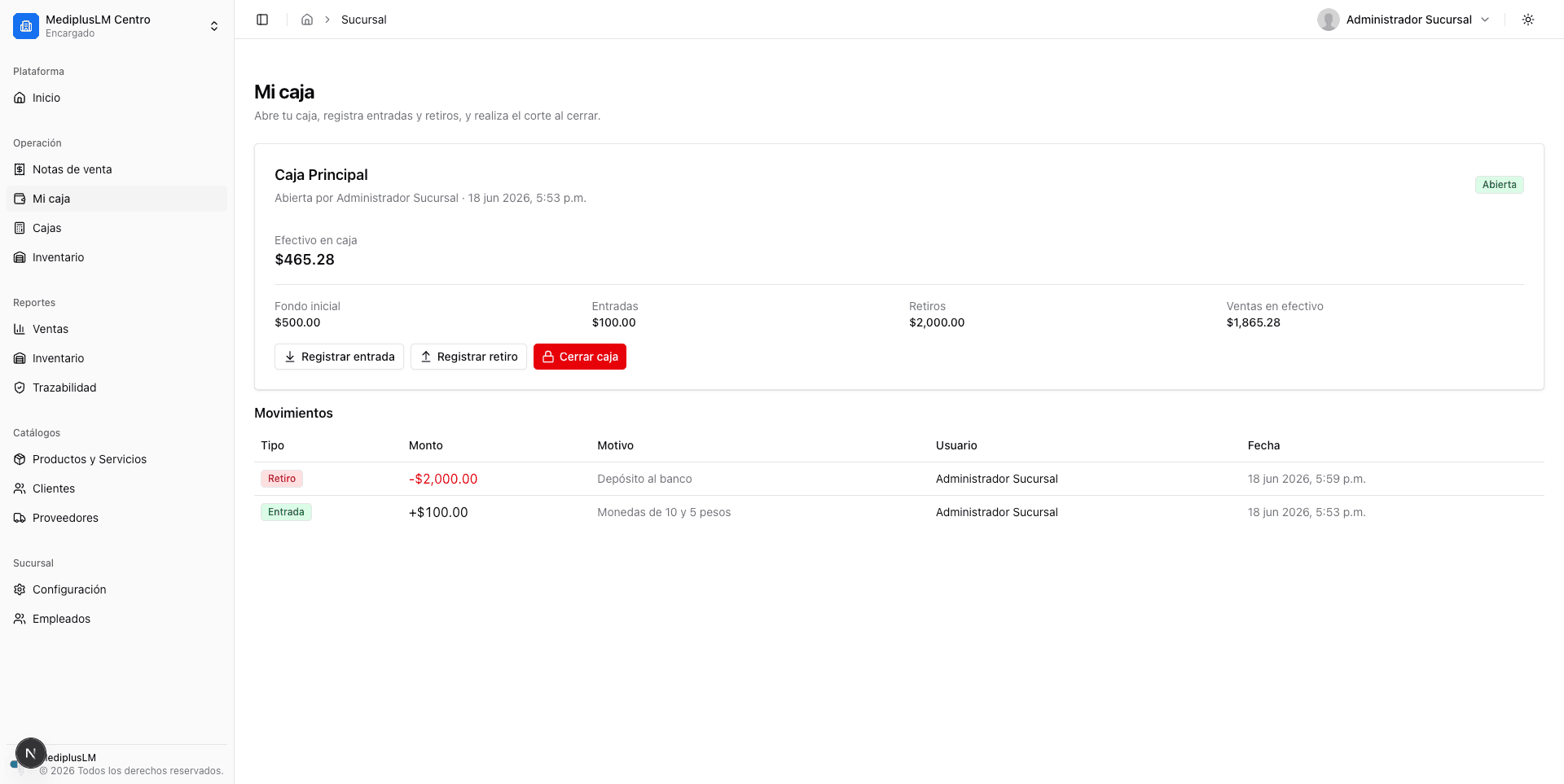Open the Proveedores truck icon
This screenshot has width=1564, height=784.
[20, 518]
